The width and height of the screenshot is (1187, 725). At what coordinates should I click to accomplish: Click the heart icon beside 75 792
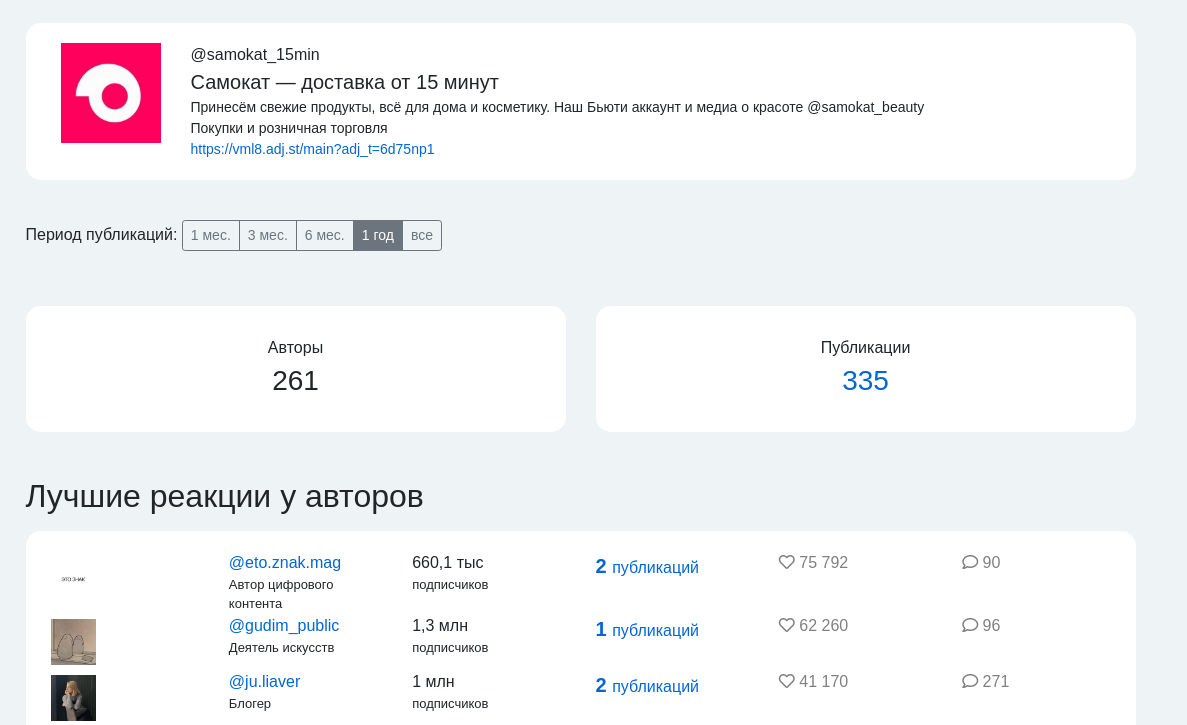coord(787,562)
